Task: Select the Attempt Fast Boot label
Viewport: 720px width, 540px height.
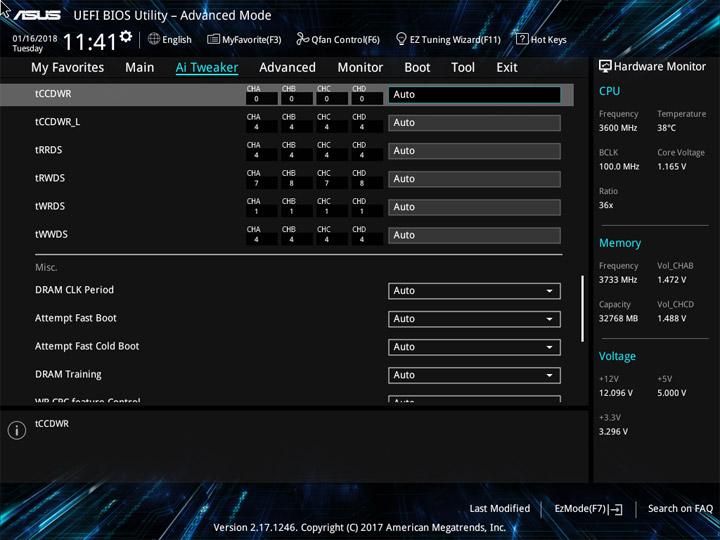Action: click(x=76, y=318)
